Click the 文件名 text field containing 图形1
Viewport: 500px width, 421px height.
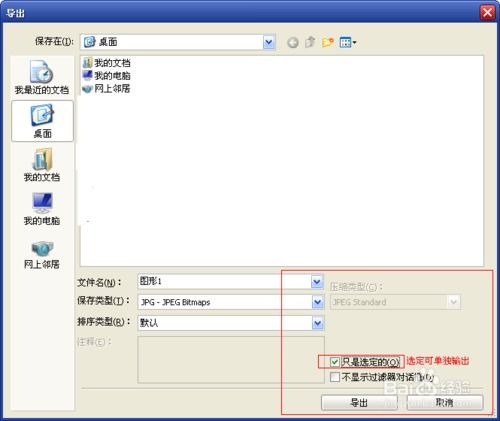point(224,282)
